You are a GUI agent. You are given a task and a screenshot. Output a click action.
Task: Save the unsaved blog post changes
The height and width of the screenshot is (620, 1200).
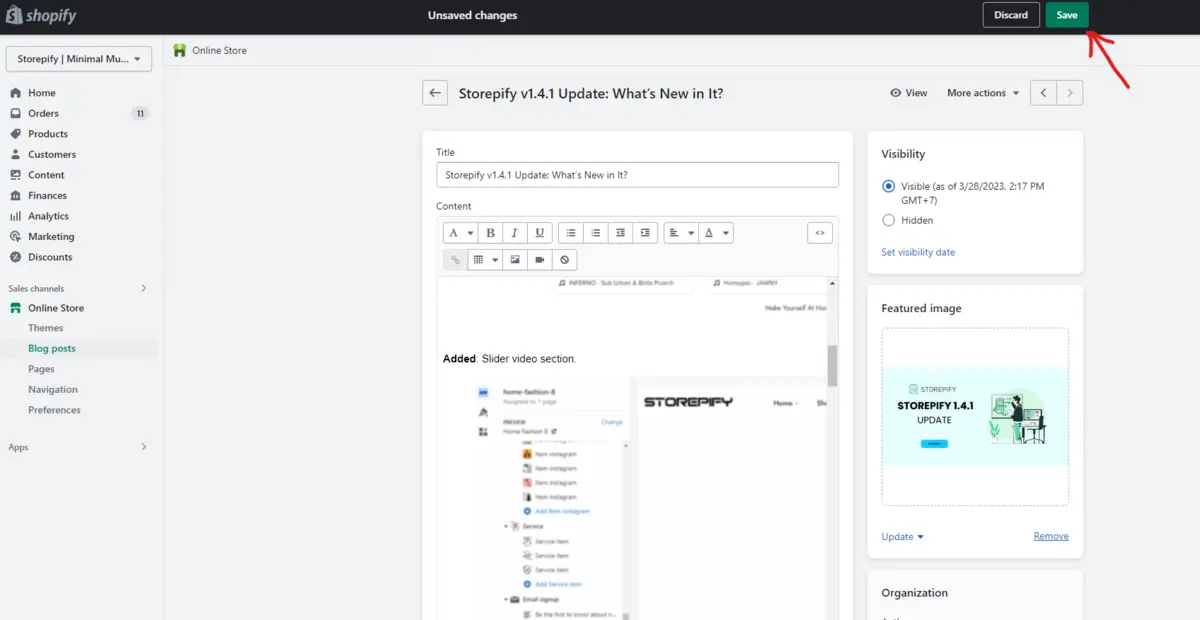pyautogui.click(x=1066, y=15)
